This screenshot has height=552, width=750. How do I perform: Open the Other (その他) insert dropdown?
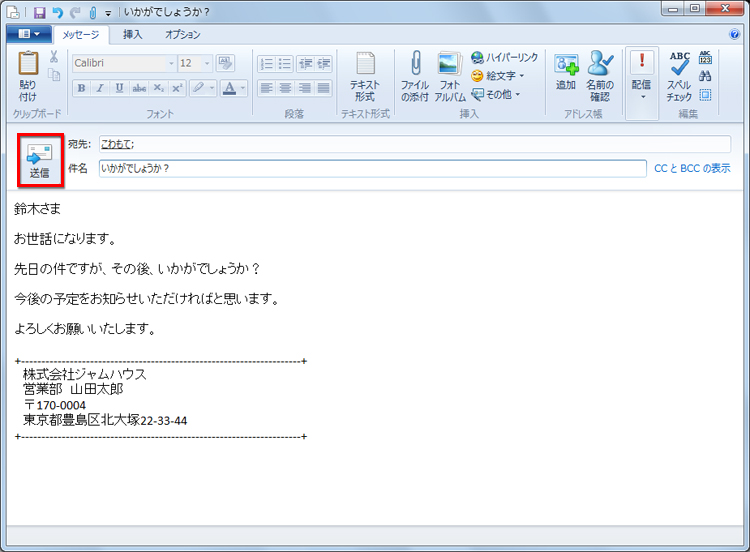(x=496, y=94)
